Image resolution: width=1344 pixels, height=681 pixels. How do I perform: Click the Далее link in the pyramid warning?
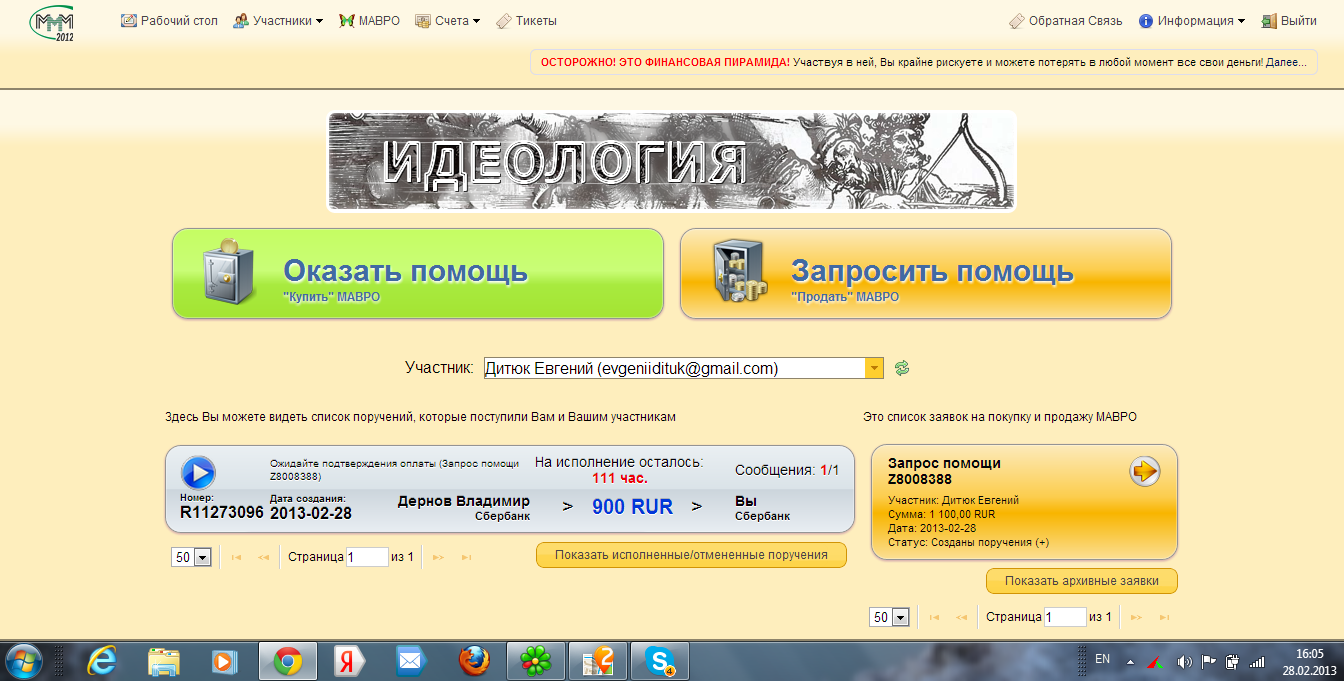click(x=1285, y=62)
